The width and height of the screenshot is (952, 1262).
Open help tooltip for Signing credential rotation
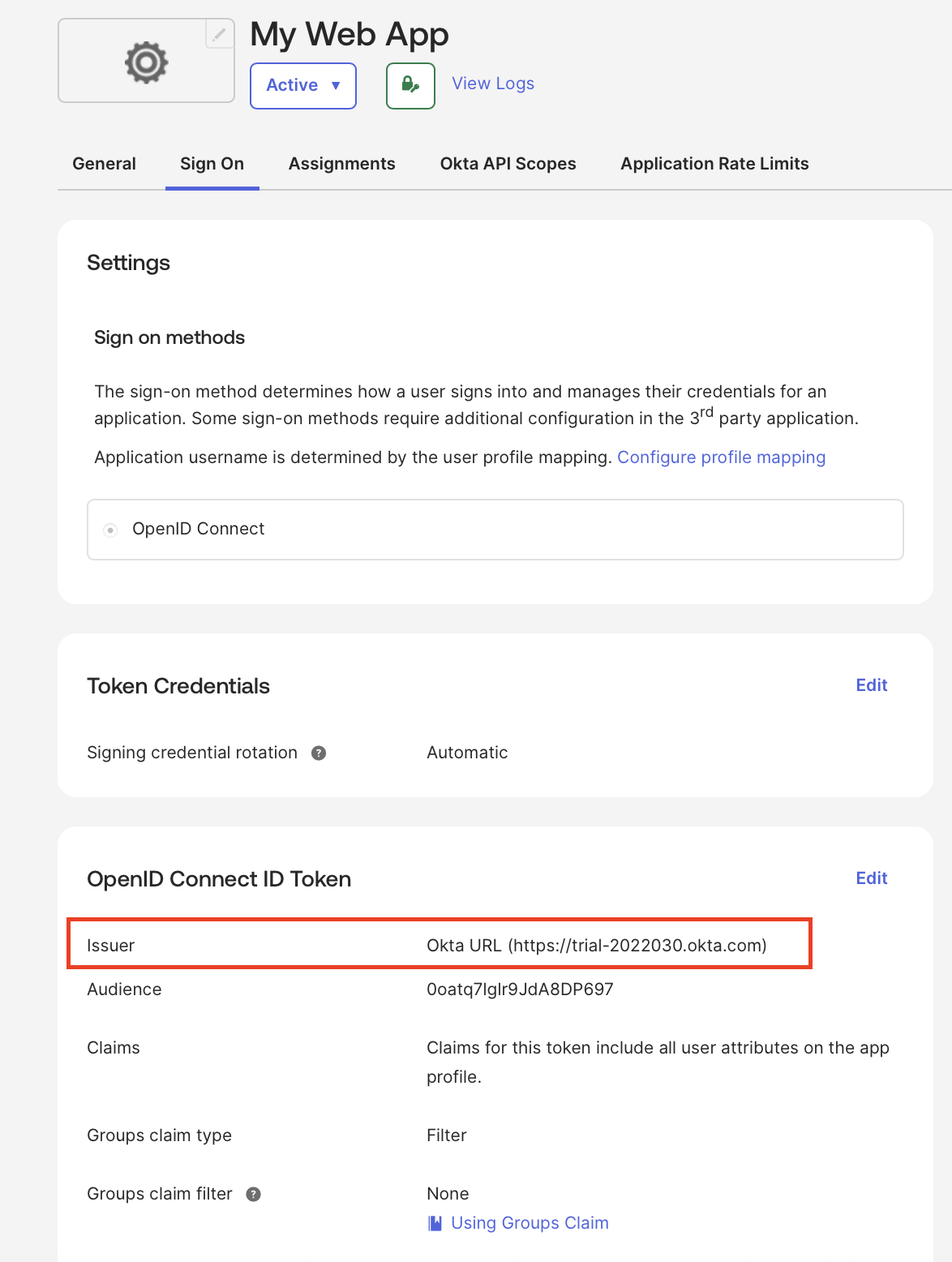tap(319, 753)
